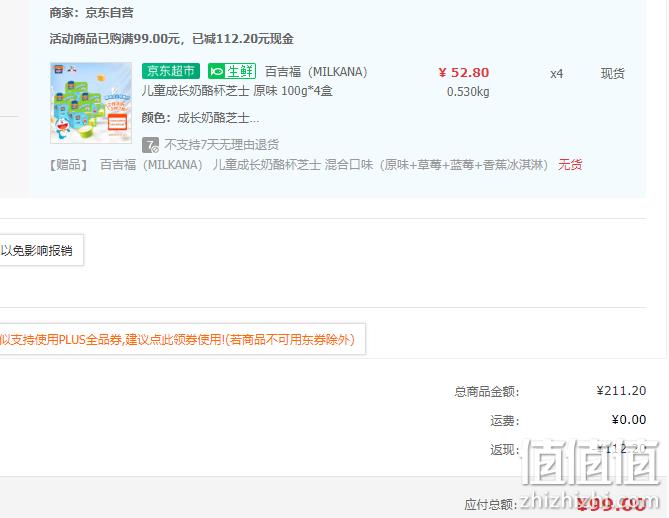Click the 京东超市 green badge

point(171,71)
